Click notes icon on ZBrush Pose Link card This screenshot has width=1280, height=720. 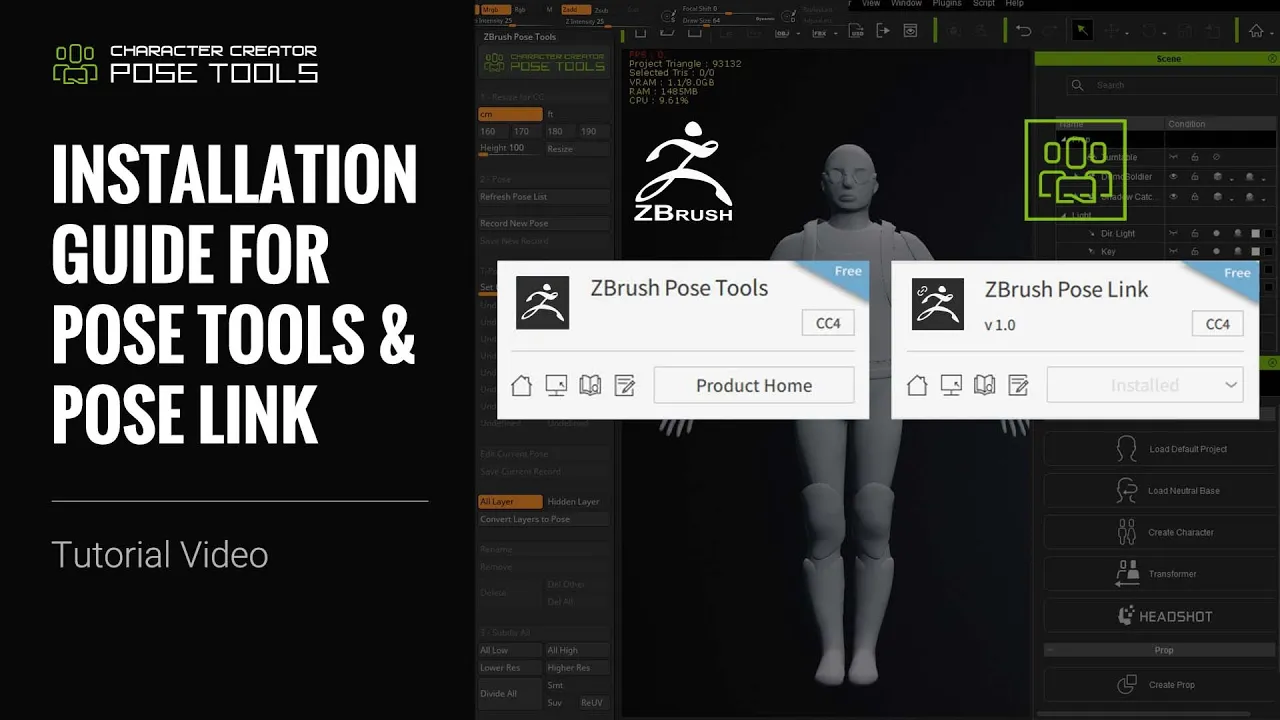tap(1019, 385)
